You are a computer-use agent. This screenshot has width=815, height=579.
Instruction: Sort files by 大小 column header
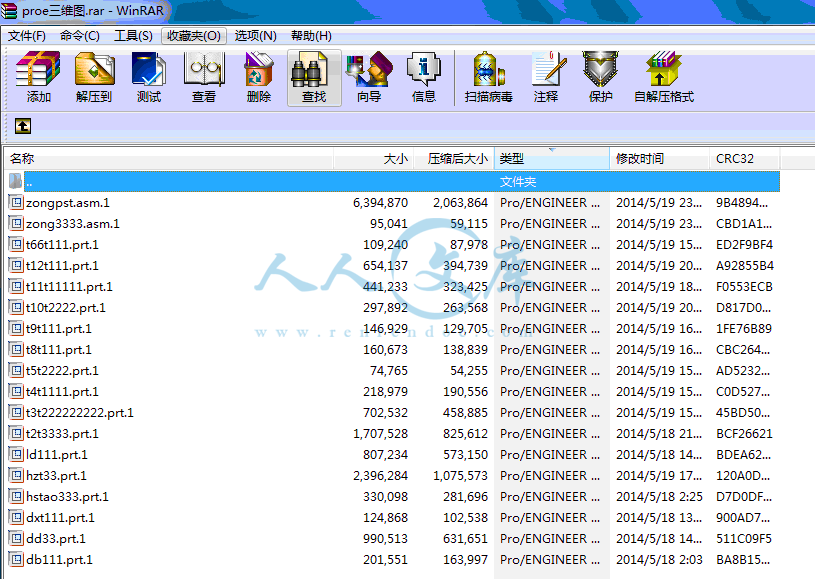pos(373,159)
